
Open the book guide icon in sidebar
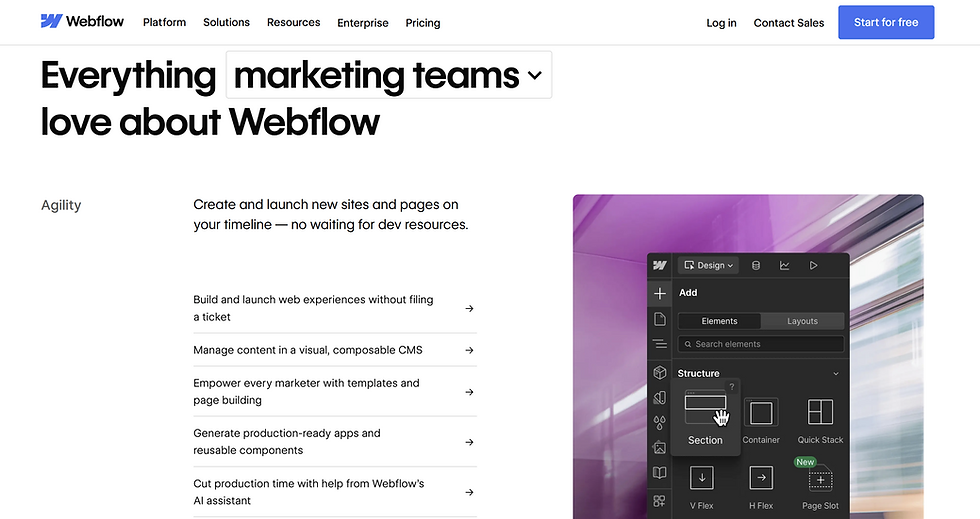tap(659, 473)
